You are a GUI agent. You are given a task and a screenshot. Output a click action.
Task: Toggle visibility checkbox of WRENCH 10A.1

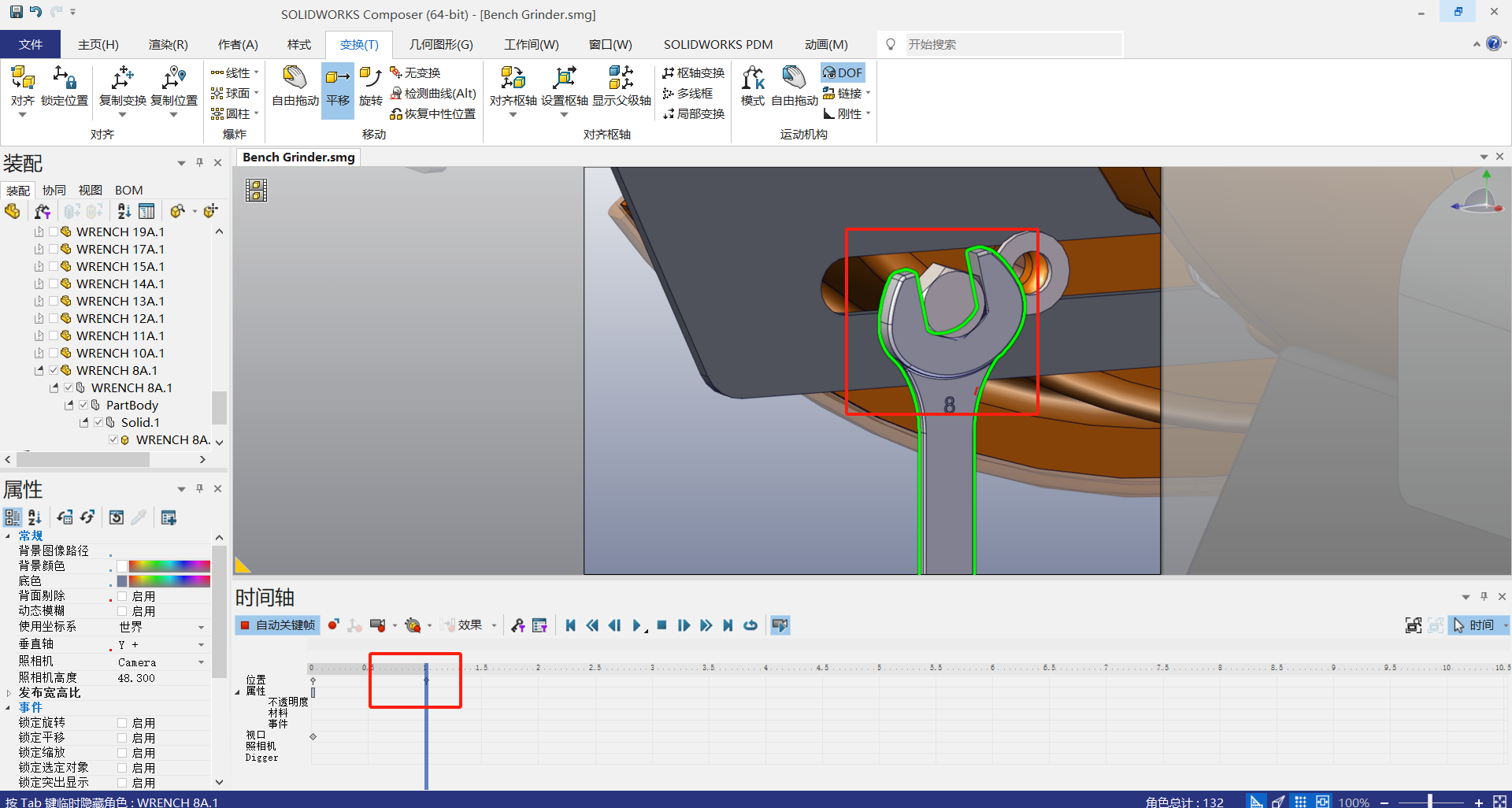click(54, 353)
